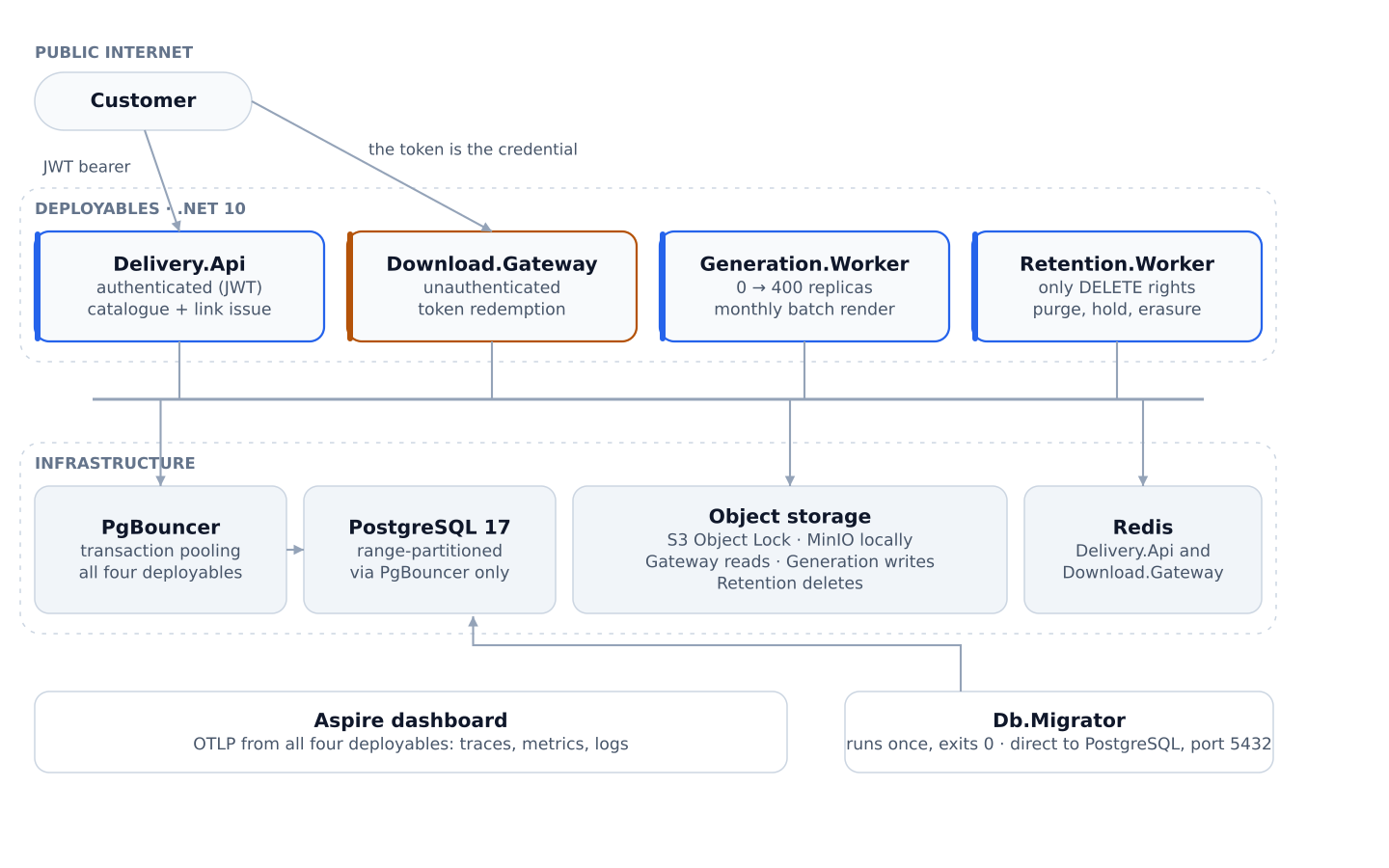Screen dimensions: 1389x868
Task: Click '0 → 400 replicas' text
Action: (804, 287)
